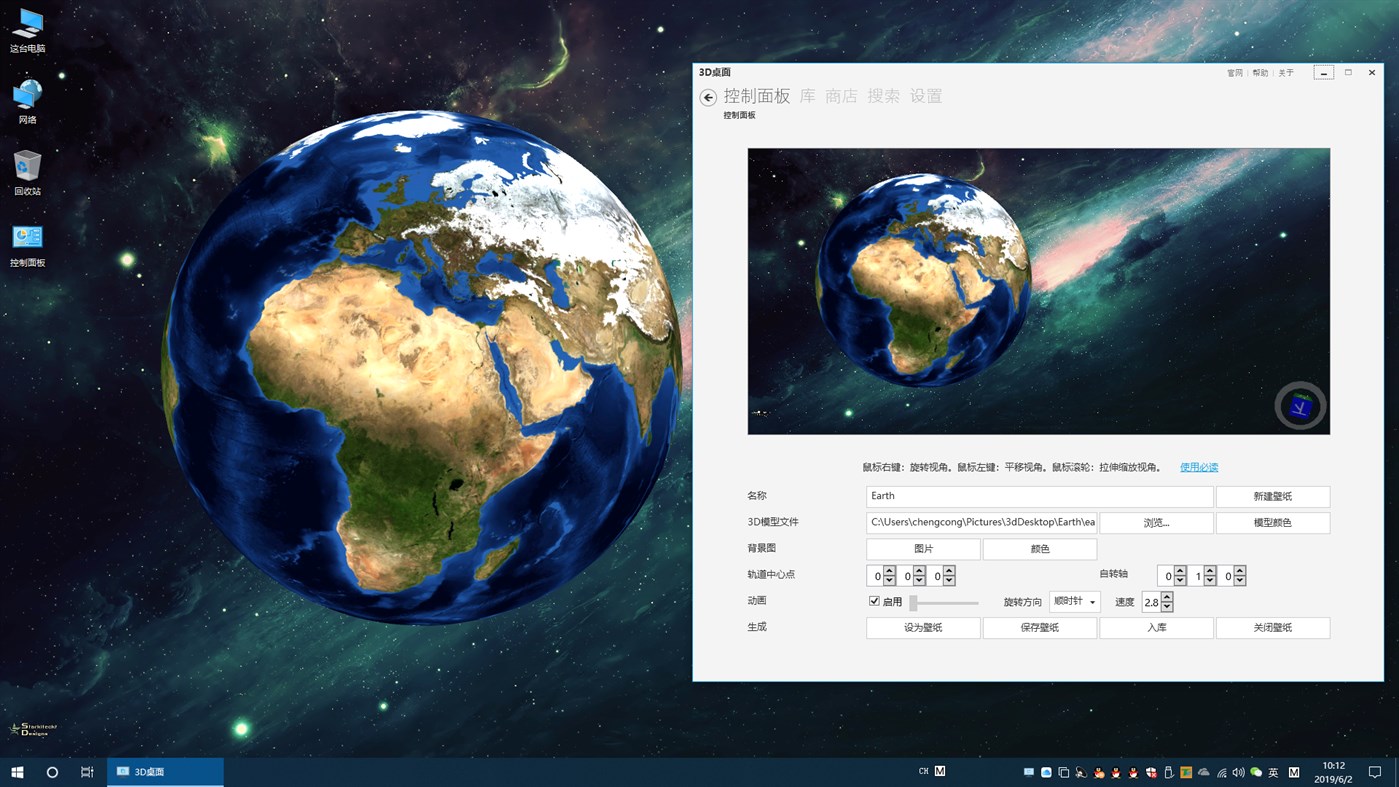Open the 商店 tab
Viewport: 1399px width, 787px height.
point(840,96)
